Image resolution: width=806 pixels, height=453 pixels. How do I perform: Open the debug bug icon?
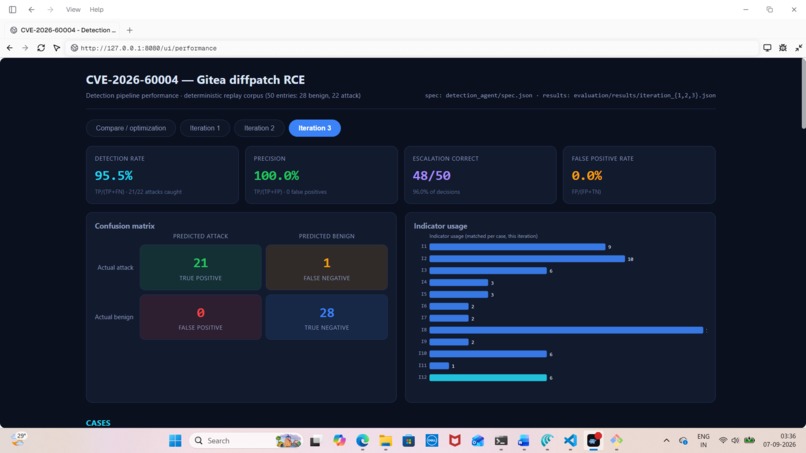point(783,48)
